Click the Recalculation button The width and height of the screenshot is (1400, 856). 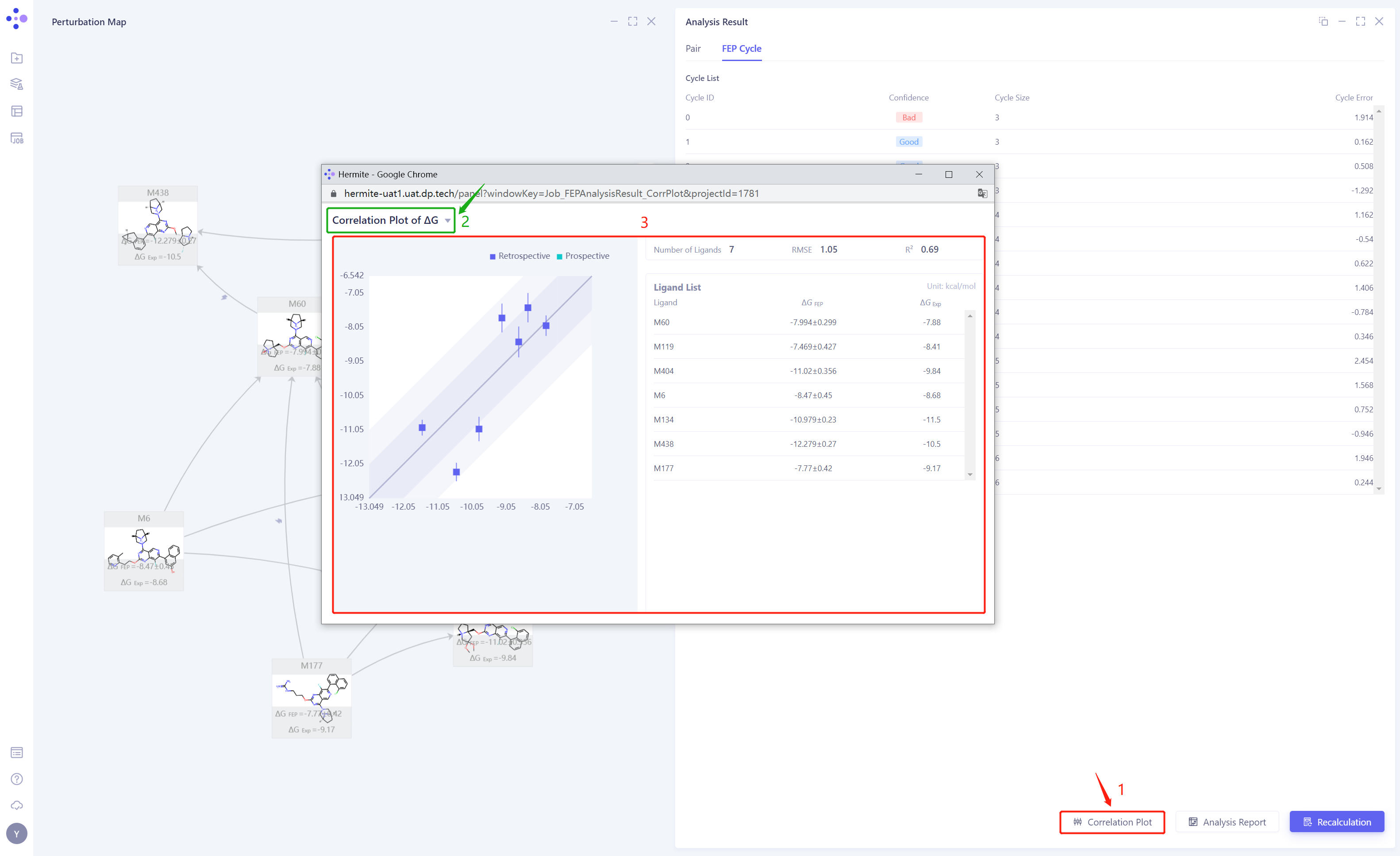point(1336,821)
